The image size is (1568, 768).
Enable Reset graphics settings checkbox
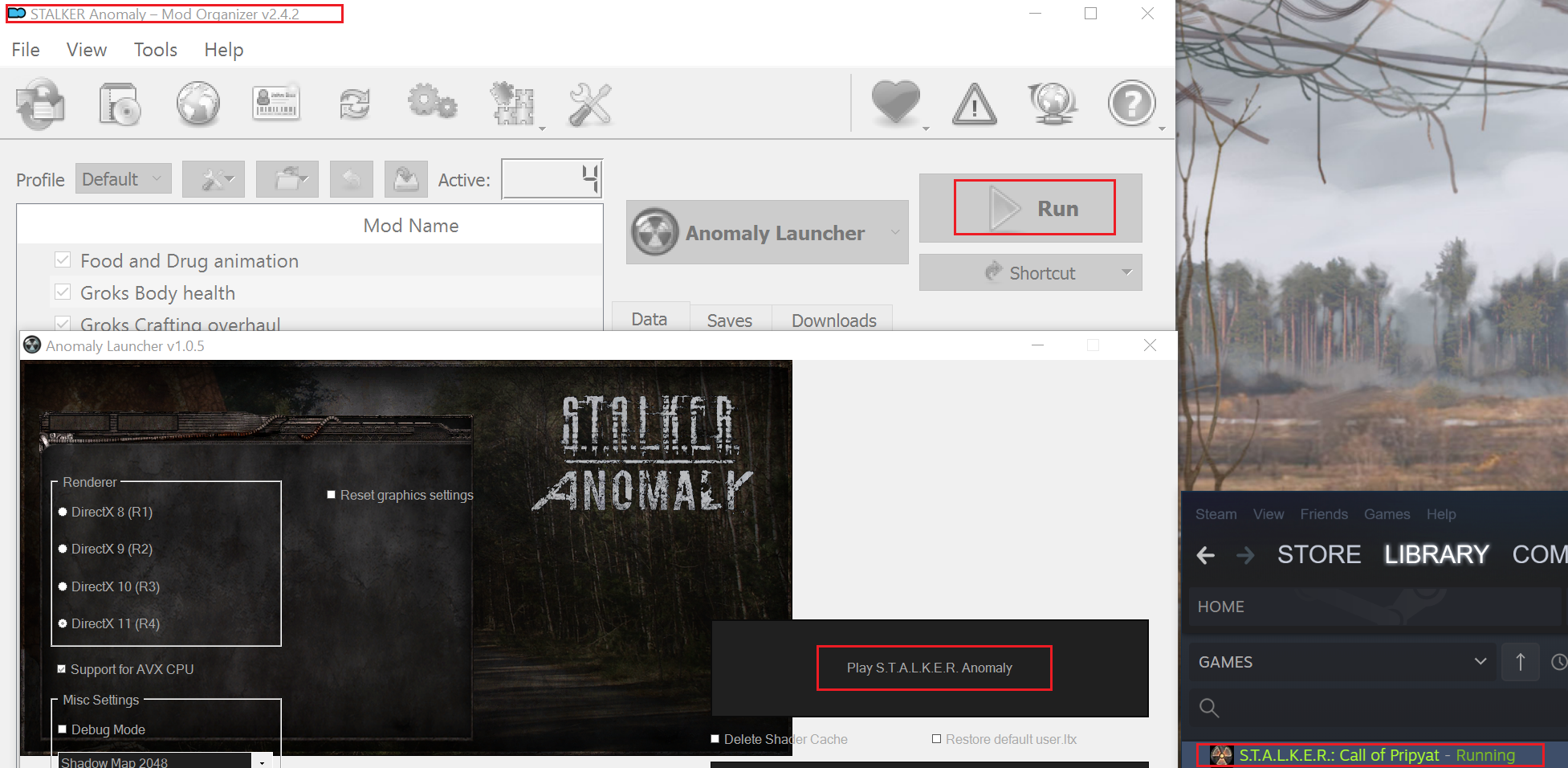(x=331, y=495)
